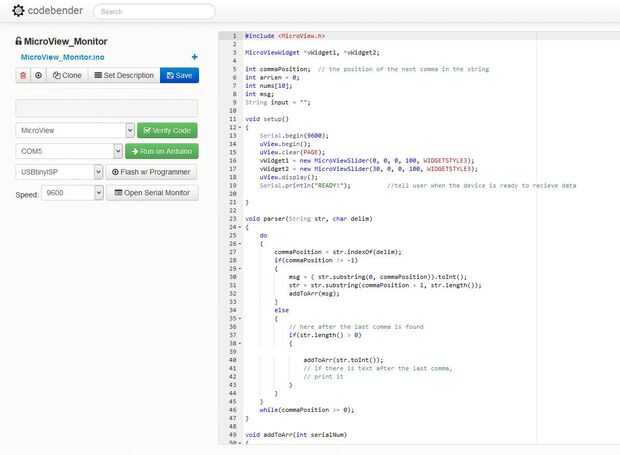Click the addToArr(msg); line

(x=314, y=294)
